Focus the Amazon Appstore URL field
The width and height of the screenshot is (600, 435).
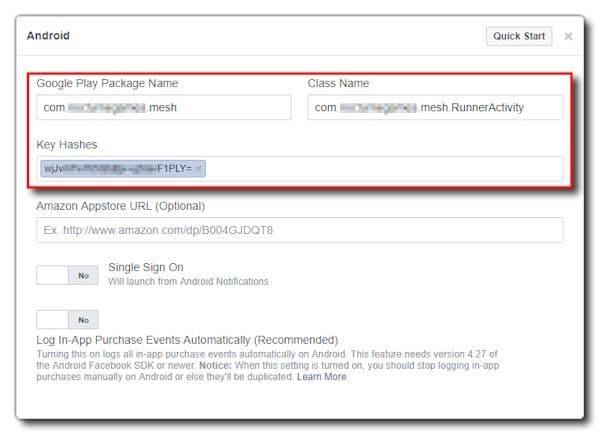pyautogui.click(x=300, y=230)
